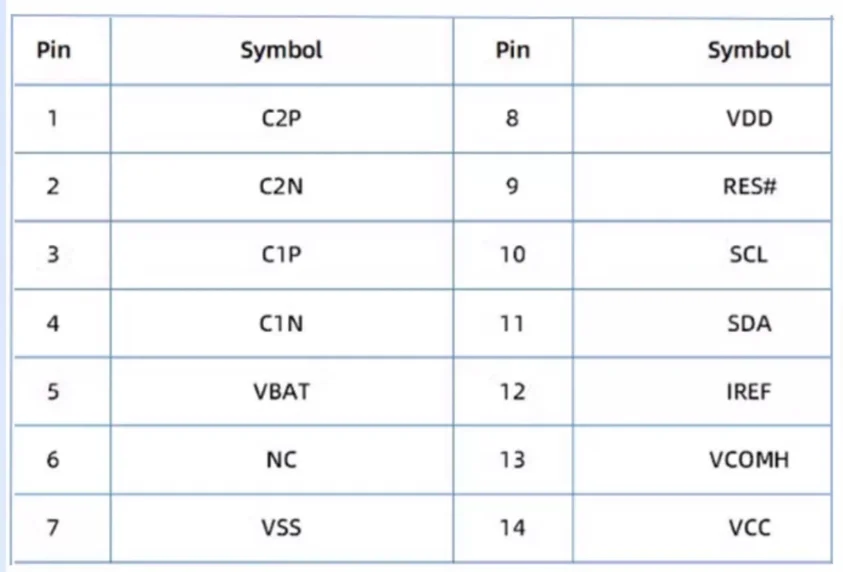Select the C1N symbol cell
The height and width of the screenshot is (572, 843).
(282, 323)
